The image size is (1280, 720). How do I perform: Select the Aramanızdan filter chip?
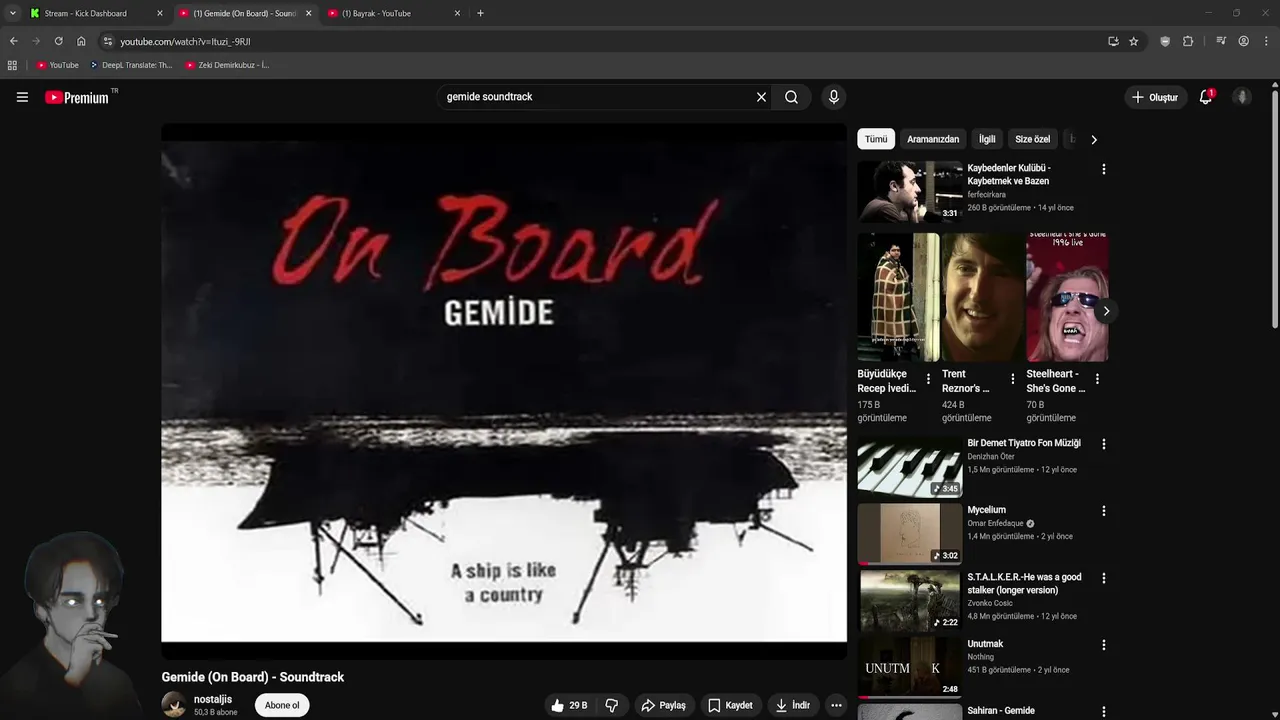tap(933, 139)
